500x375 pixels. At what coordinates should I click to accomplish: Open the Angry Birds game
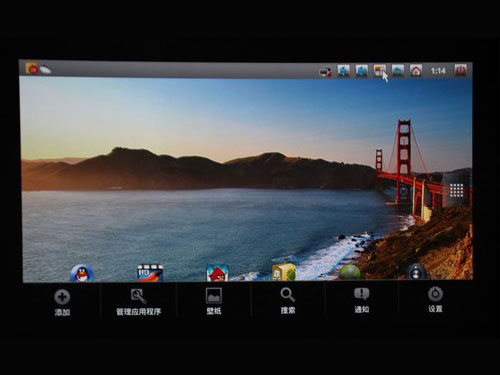(217, 273)
